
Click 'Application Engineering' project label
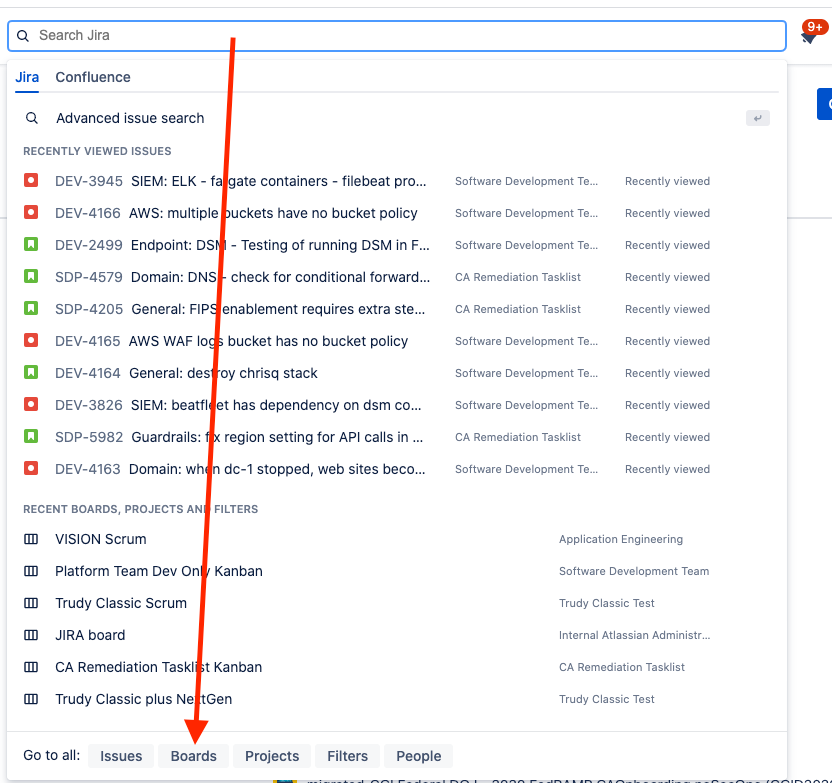click(x=621, y=539)
